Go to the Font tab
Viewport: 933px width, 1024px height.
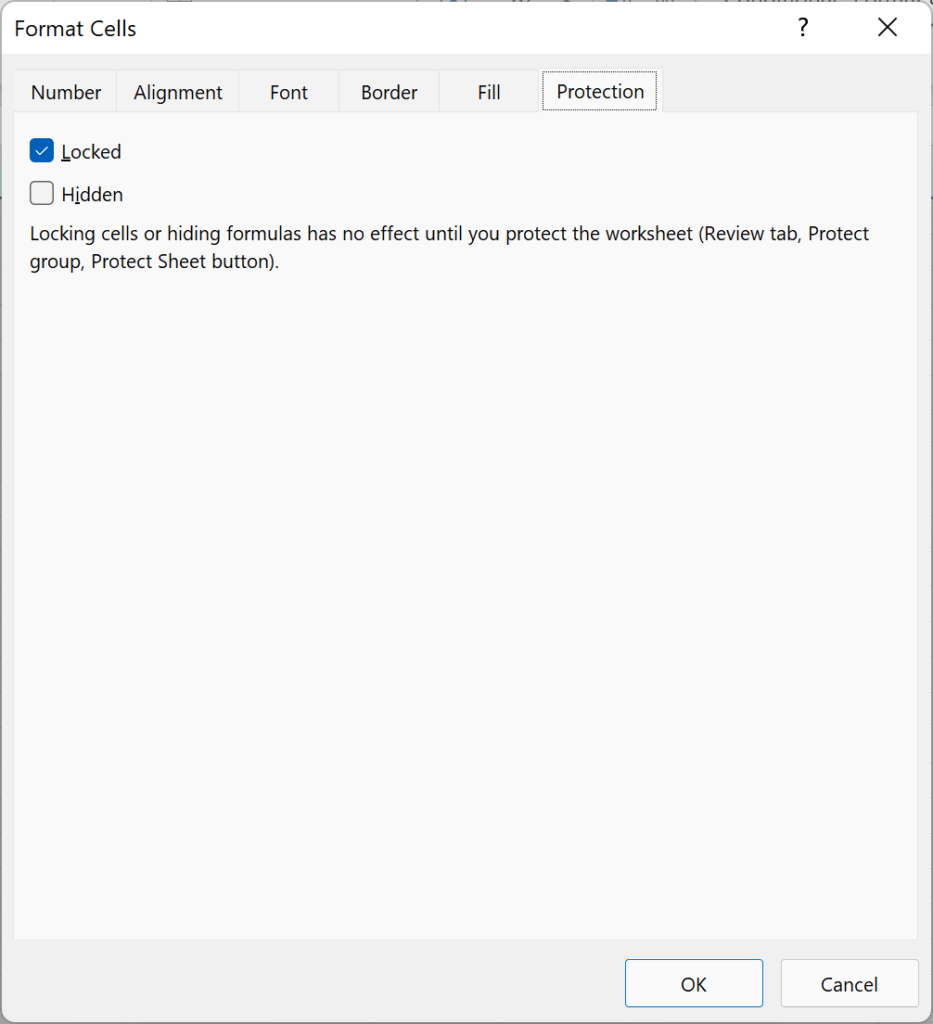tap(289, 92)
